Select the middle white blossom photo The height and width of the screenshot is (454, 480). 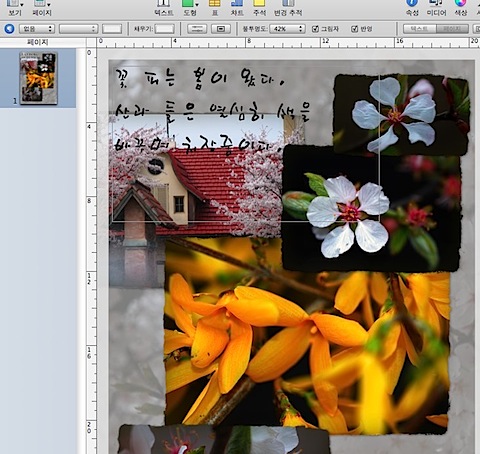pyautogui.click(x=372, y=208)
